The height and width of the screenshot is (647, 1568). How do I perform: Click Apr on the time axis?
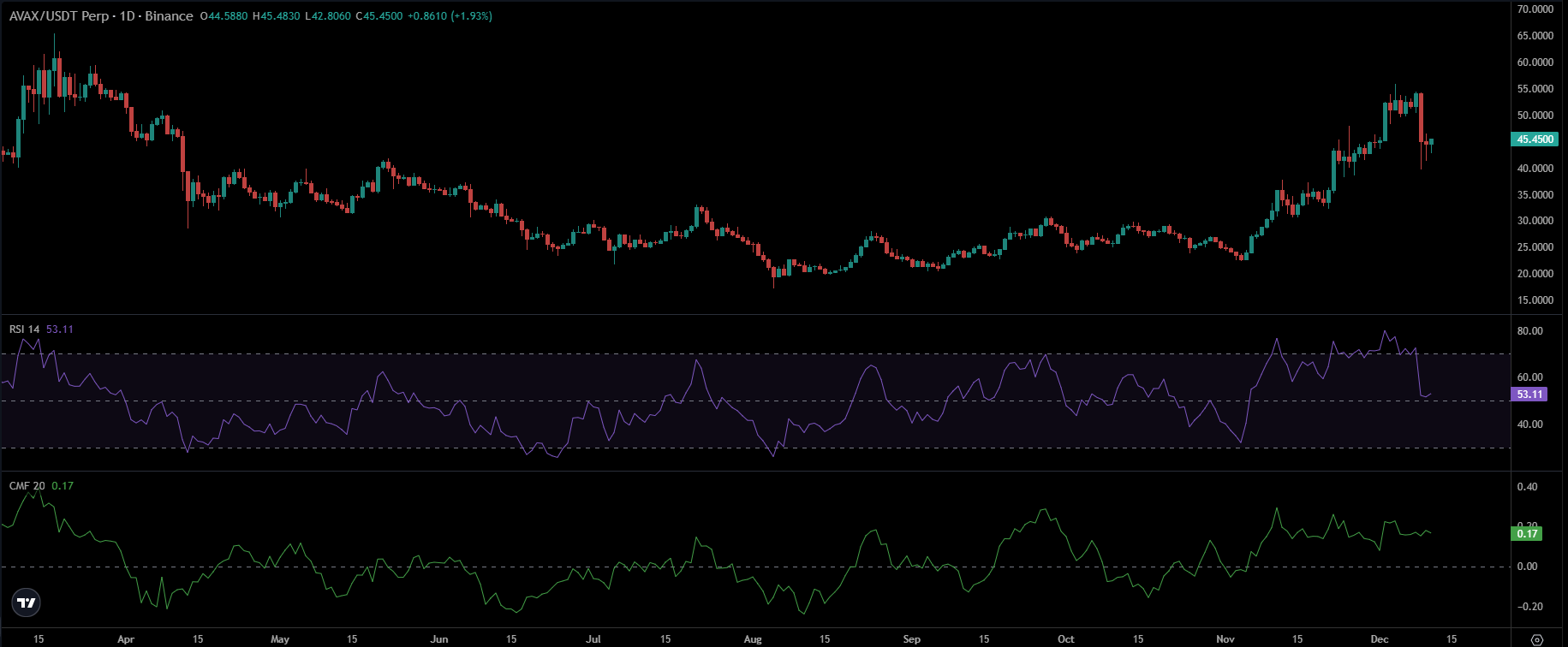pyautogui.click(x=126, y=639)
